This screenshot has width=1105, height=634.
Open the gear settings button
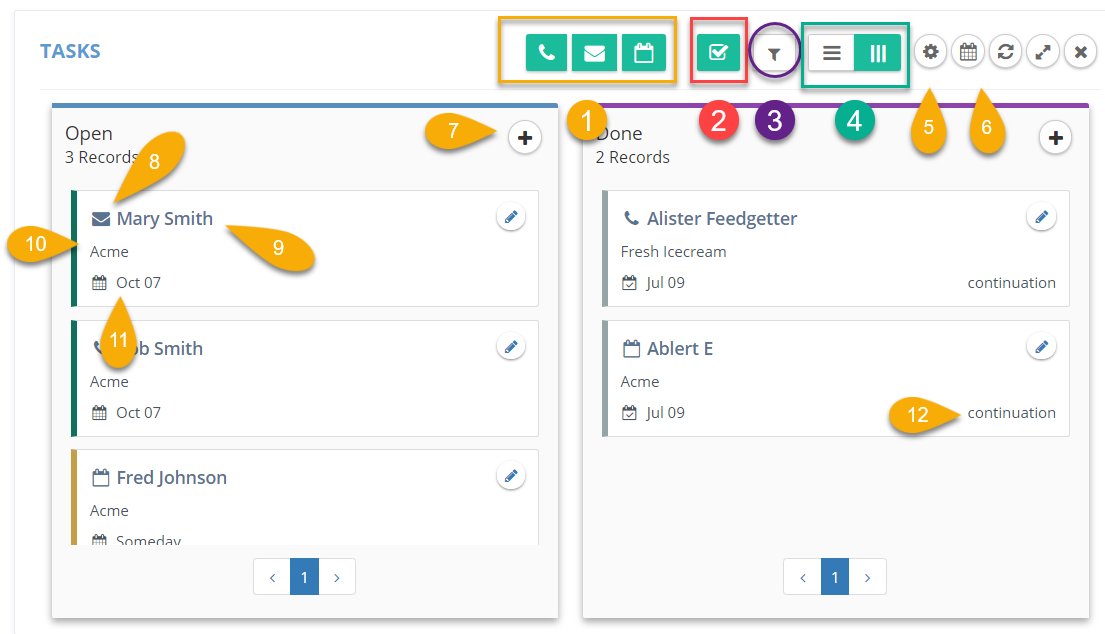pos(931,52)
